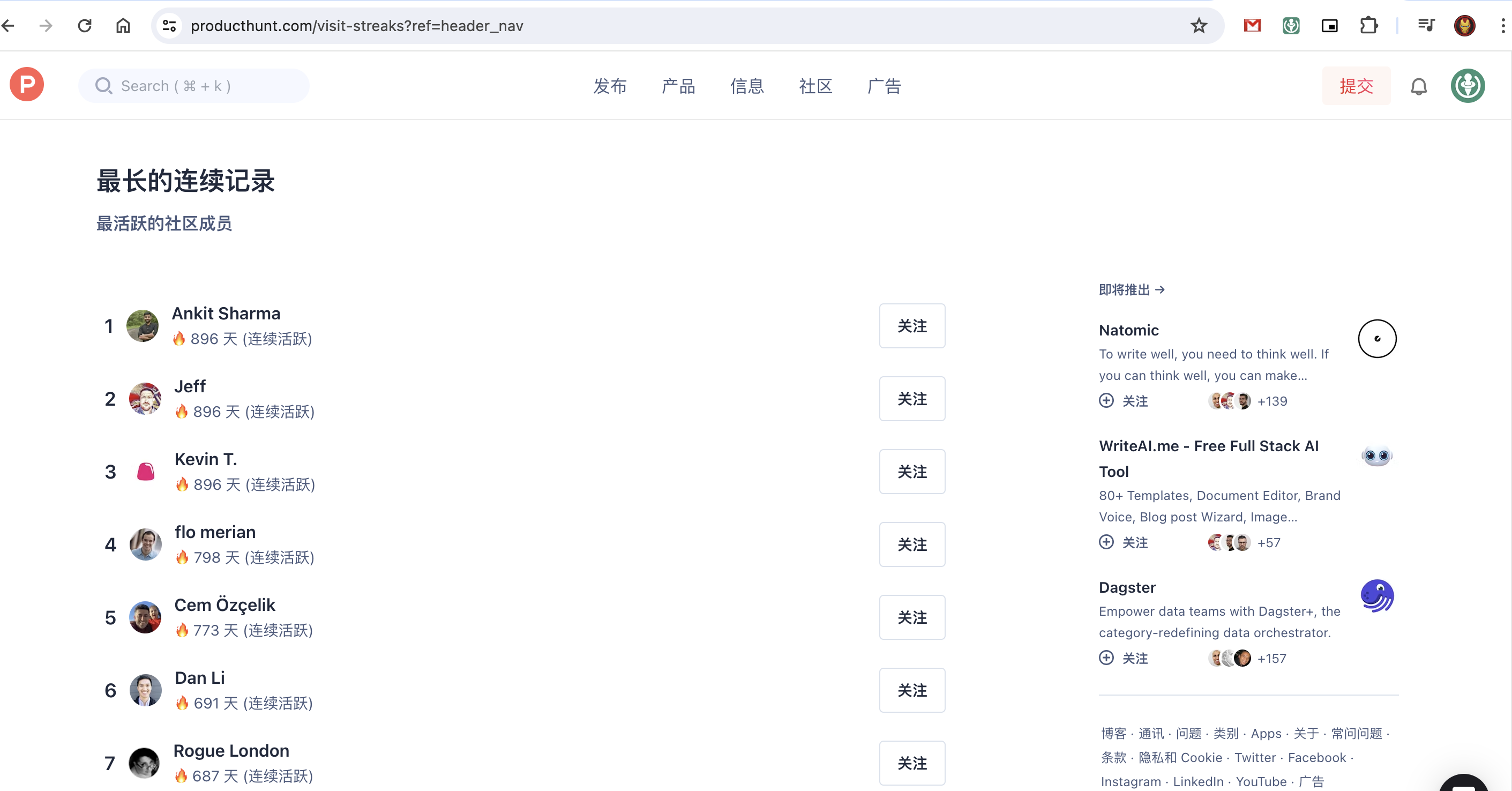1512x791 pixels.
Task: Click the Dagster product logo
Action: (x=1377, y=595)
